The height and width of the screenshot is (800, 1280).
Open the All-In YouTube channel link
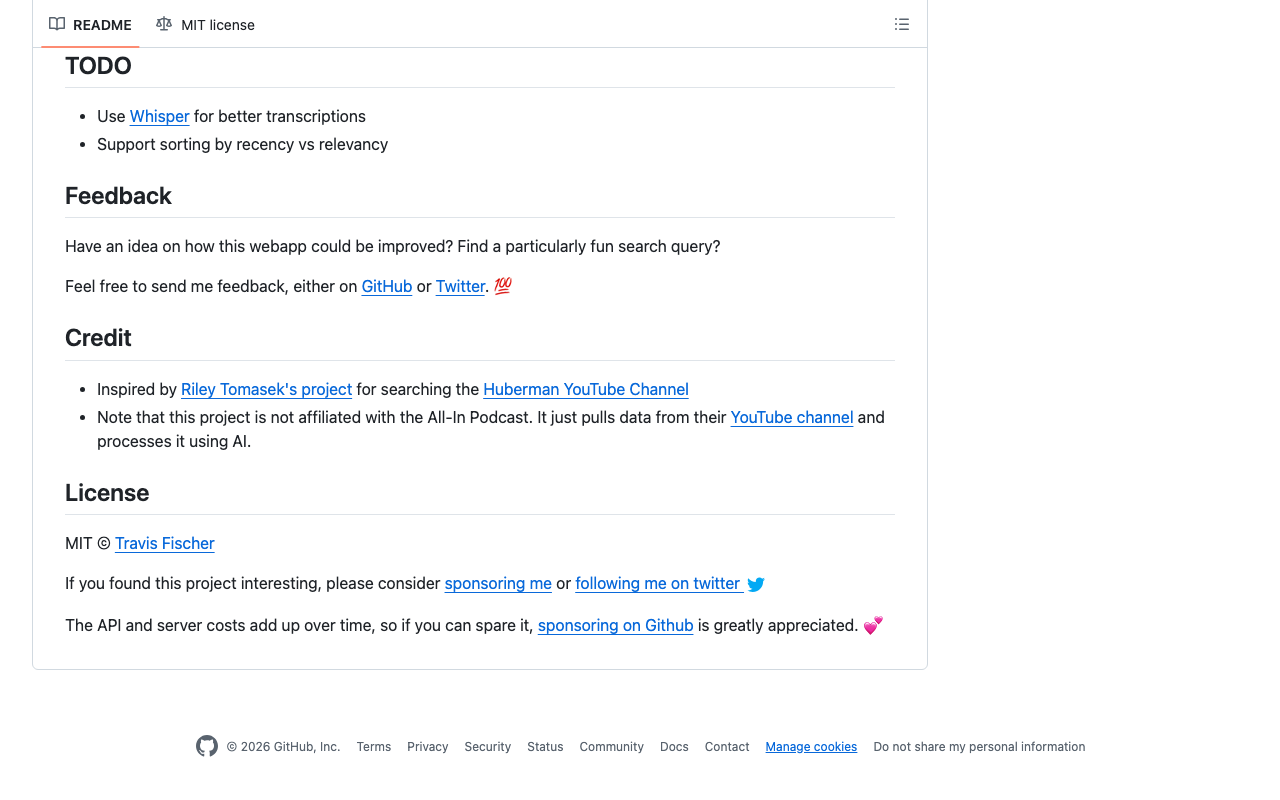coord(792,417)
